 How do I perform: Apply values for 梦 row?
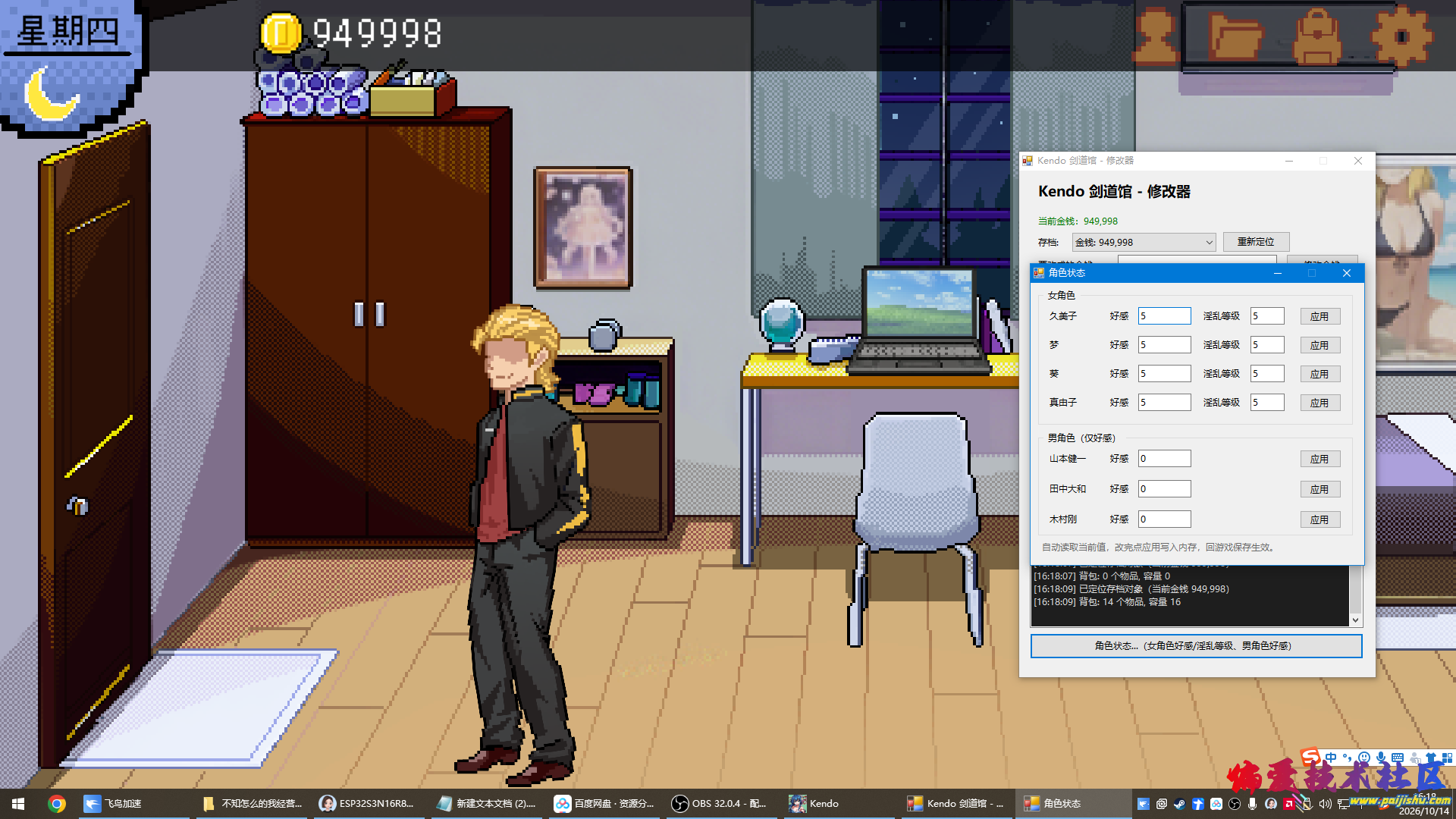point(1319,345)
